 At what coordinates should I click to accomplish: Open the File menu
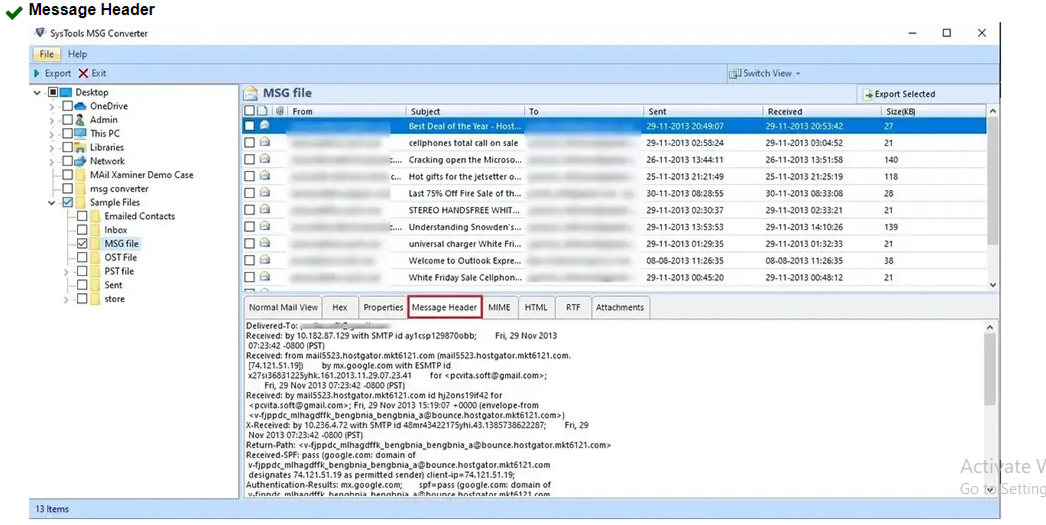[46, 54]
